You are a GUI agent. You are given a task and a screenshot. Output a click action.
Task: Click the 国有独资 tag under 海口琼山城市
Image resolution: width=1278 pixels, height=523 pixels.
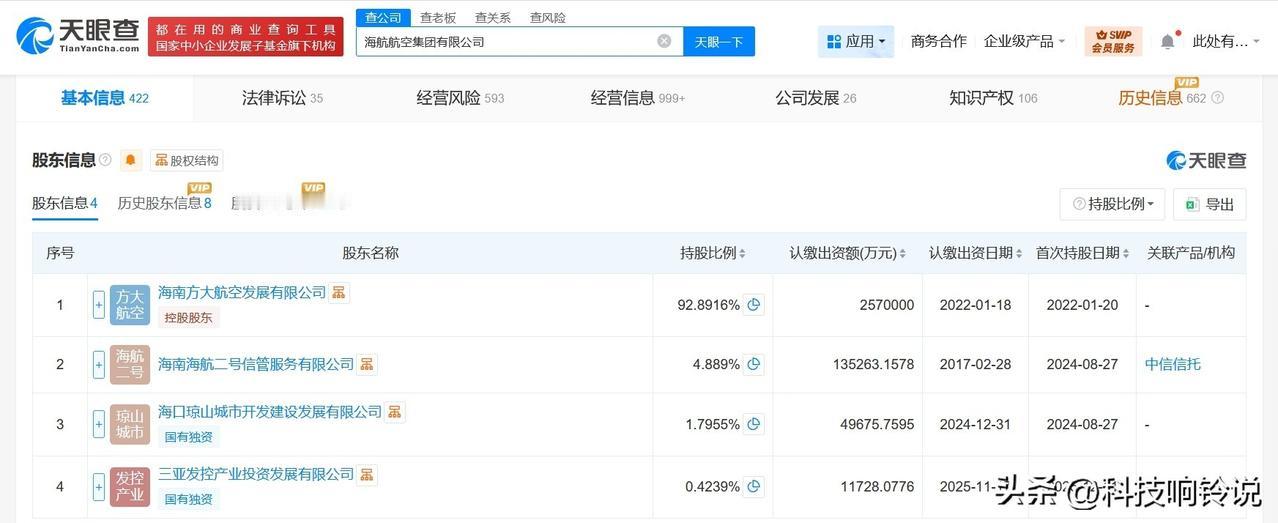tap(188, 437)
